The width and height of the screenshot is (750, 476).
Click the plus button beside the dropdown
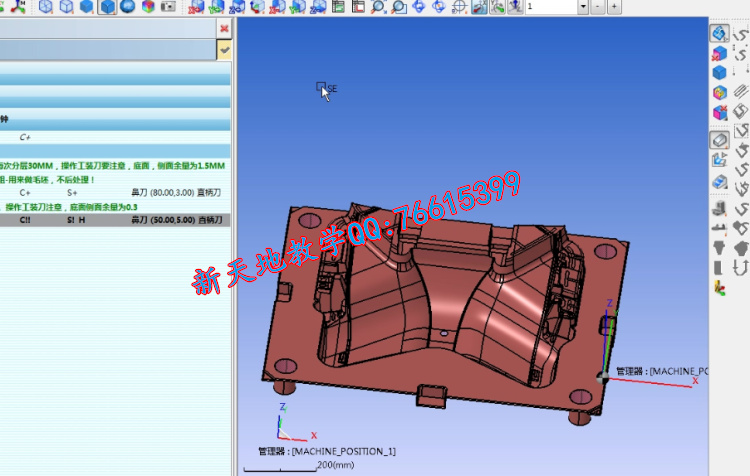[613, 7]
